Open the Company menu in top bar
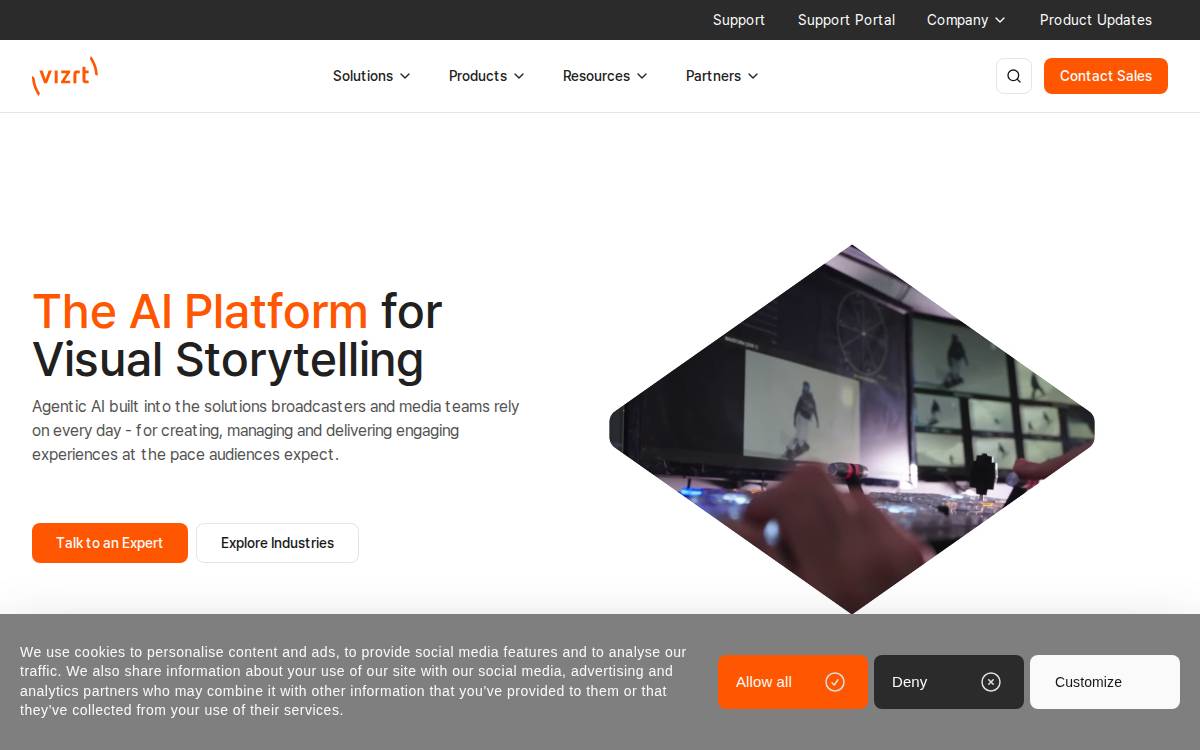The height and width of the screenshot is (750, 1200). point(966,20)
